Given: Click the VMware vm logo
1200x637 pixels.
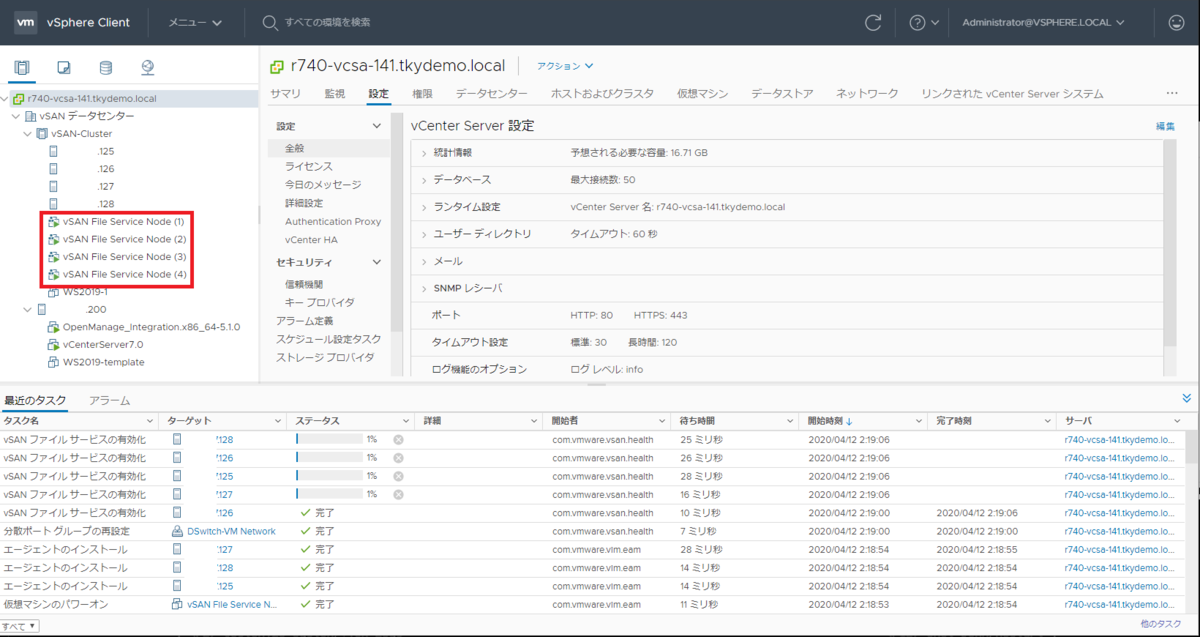Looking at the screenshot, I should click(x=27, y=22).
